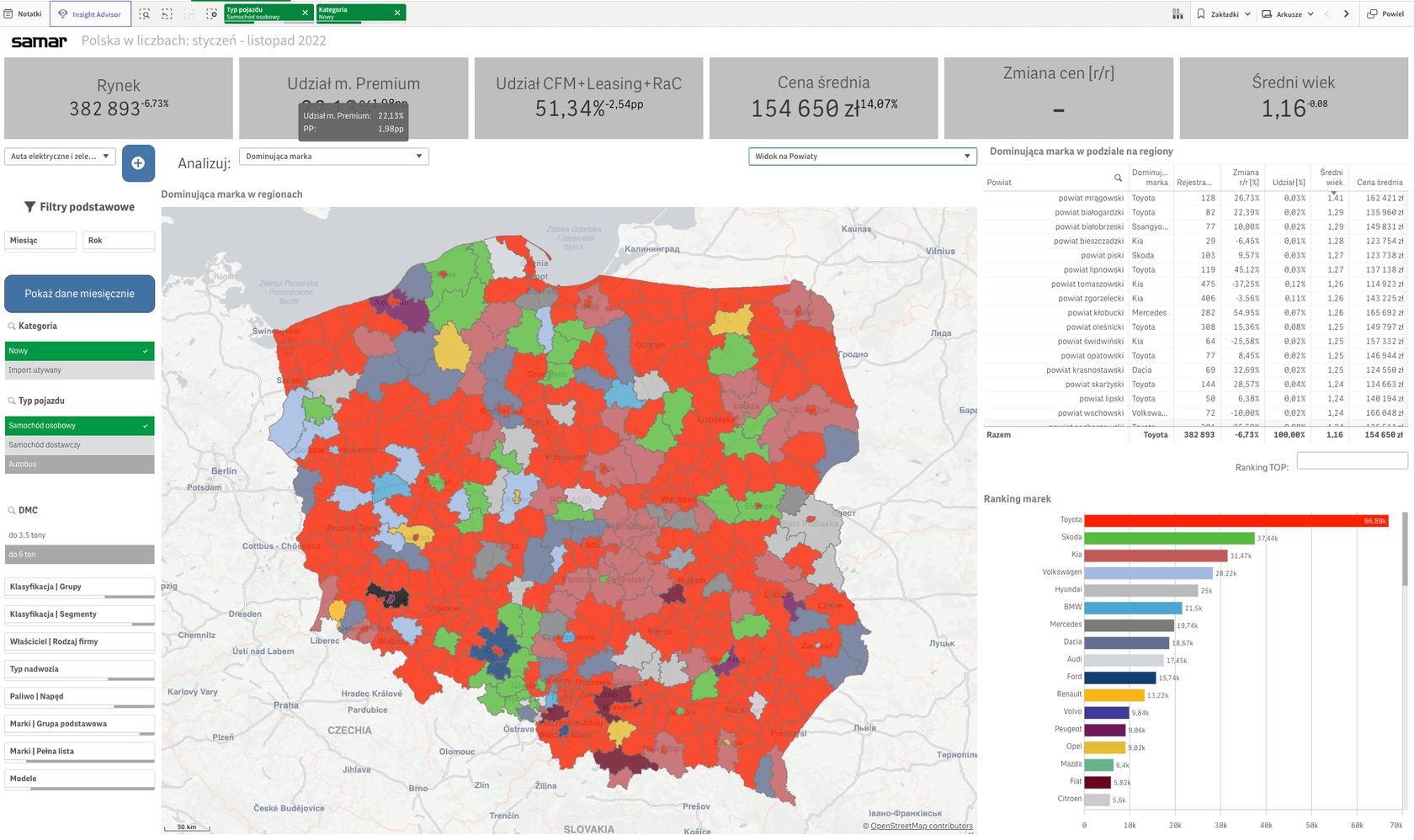Click Pokaż dane miesięcznie button
Image resolution: width=1414 pixels, height=840 pixels.
tap(80, 294)
